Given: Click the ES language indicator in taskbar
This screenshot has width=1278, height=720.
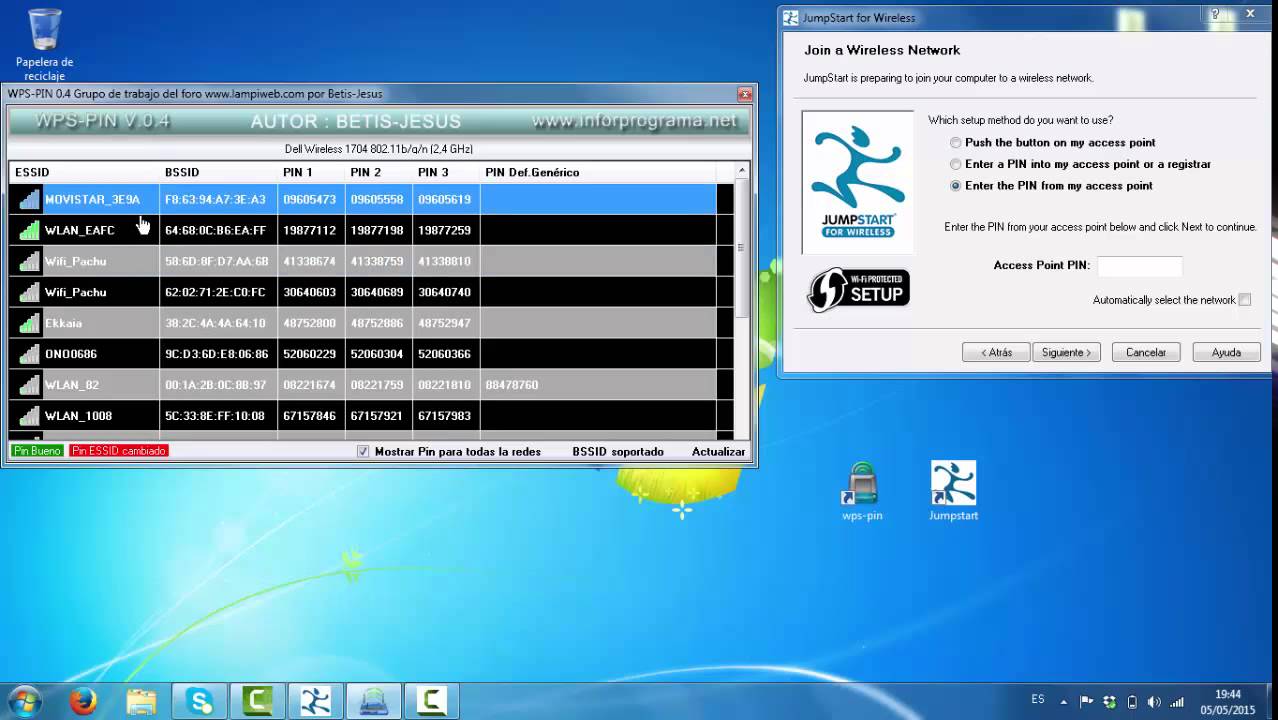Looking at the screenshot, I should coord(1038,699).
